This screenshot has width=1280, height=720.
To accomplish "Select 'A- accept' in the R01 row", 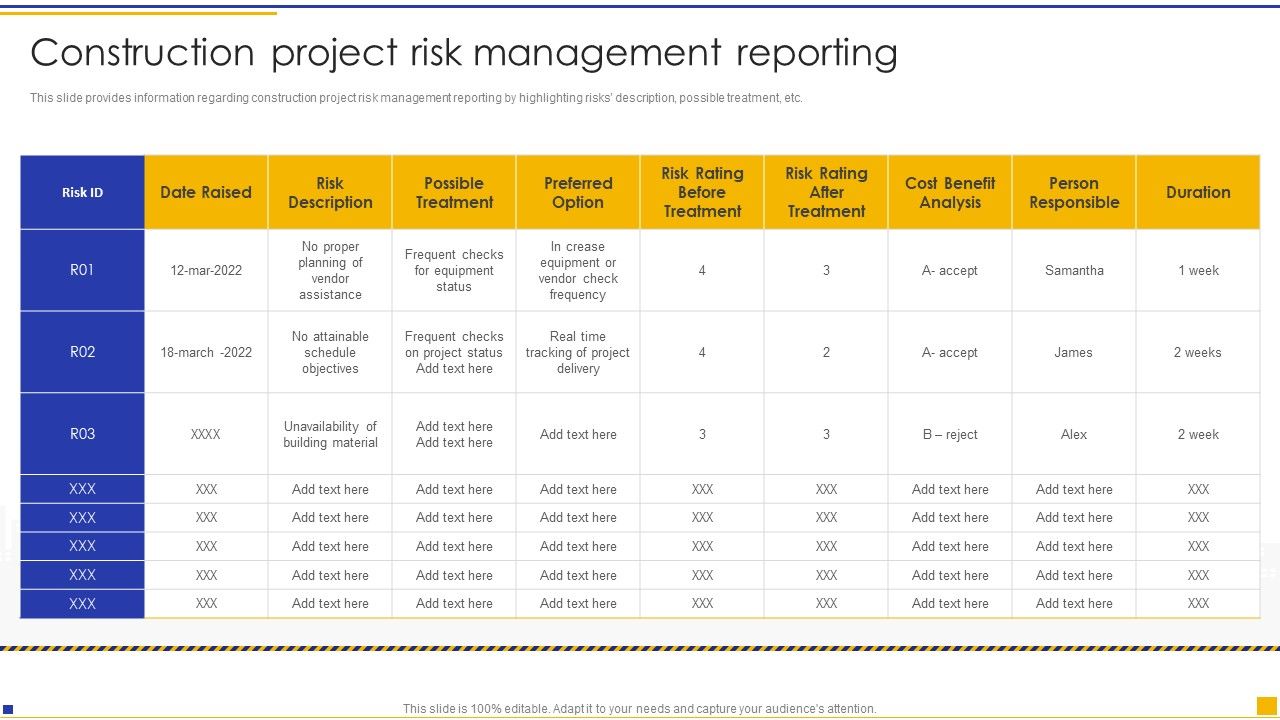I will coord(950,270).
